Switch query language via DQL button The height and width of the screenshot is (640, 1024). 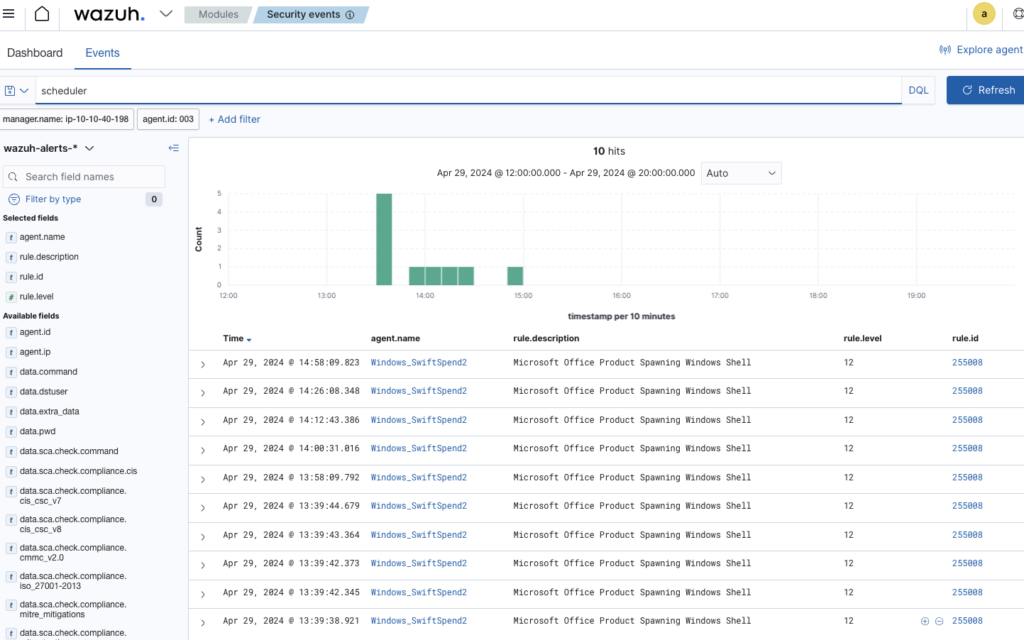918,91
